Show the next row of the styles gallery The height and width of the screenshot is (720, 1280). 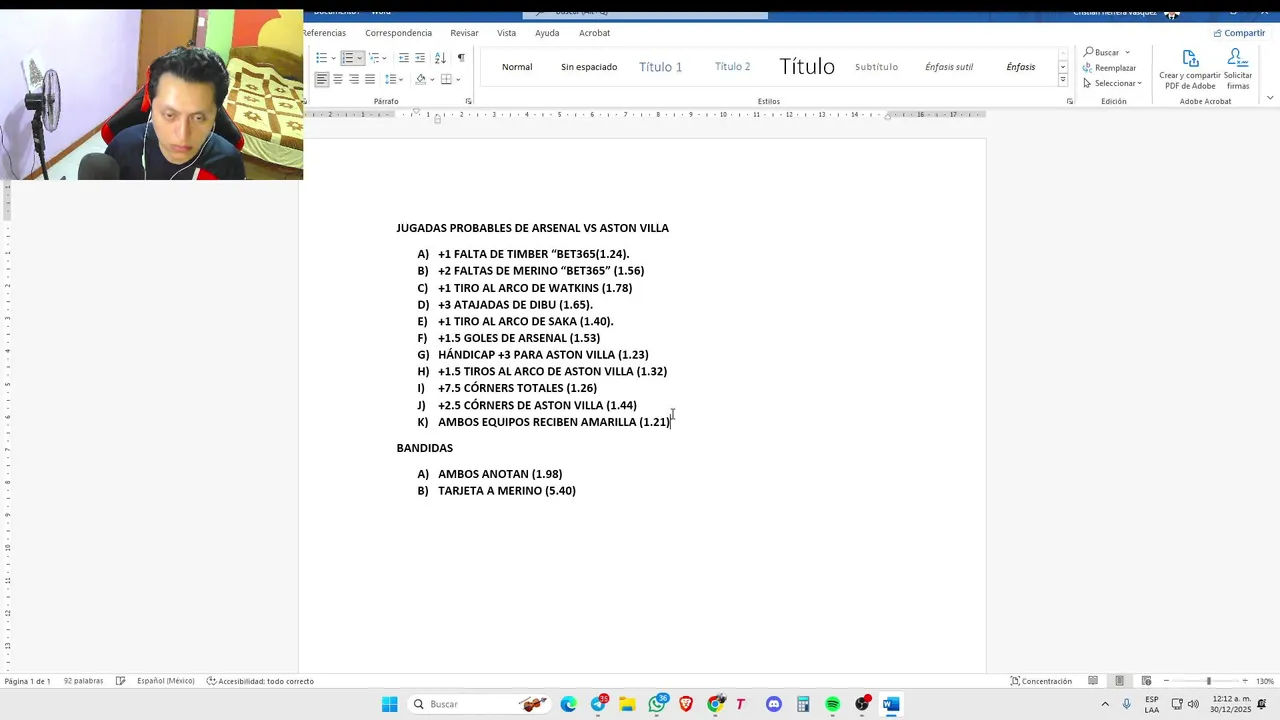click(x=1063, y=67)
